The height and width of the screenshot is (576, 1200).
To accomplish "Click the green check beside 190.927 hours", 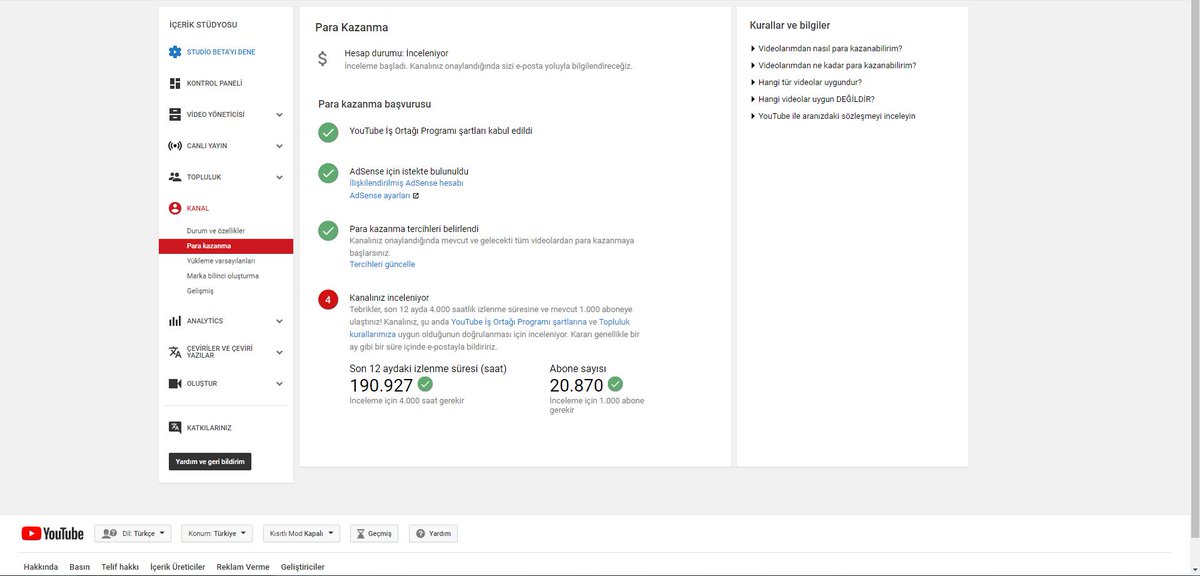I will point(425,384).
